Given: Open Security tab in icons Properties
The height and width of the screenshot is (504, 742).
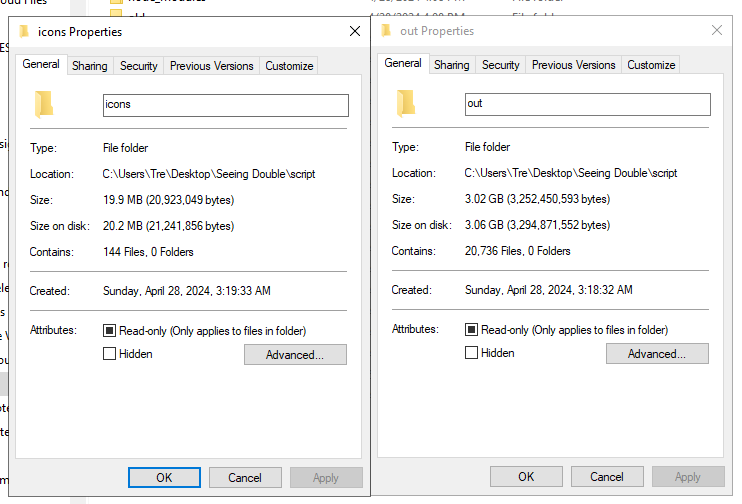Looking at the screenshot, I should pyautogui.click(x=139, y=66).
